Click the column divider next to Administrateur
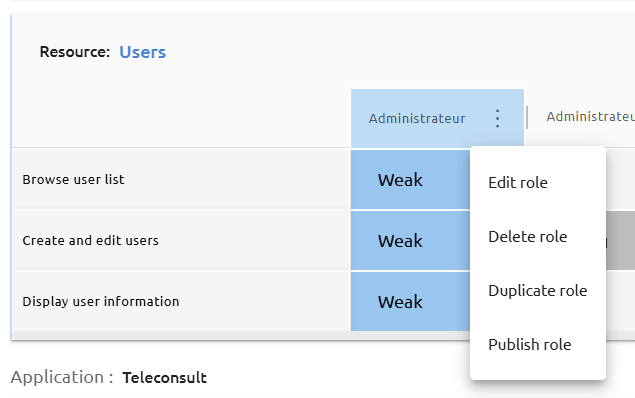 tap(527, 117)
